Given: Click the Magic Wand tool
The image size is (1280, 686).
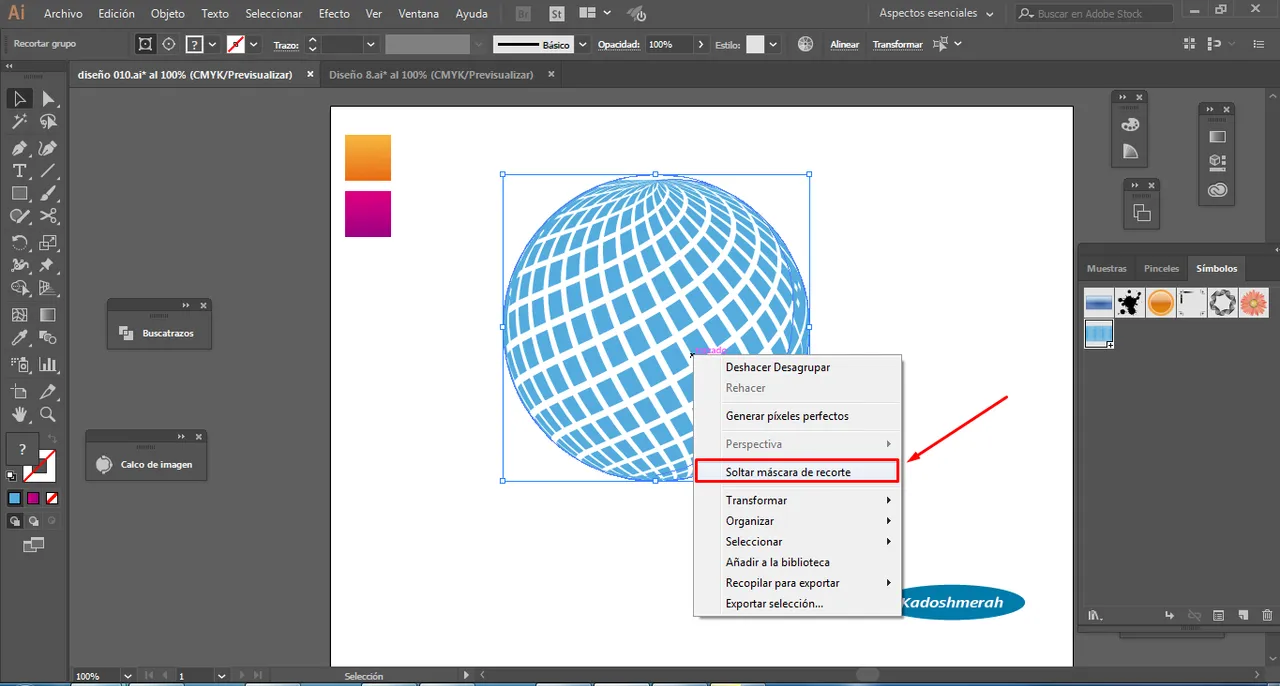Looking at the screenshot, I should tap(19, 122).
